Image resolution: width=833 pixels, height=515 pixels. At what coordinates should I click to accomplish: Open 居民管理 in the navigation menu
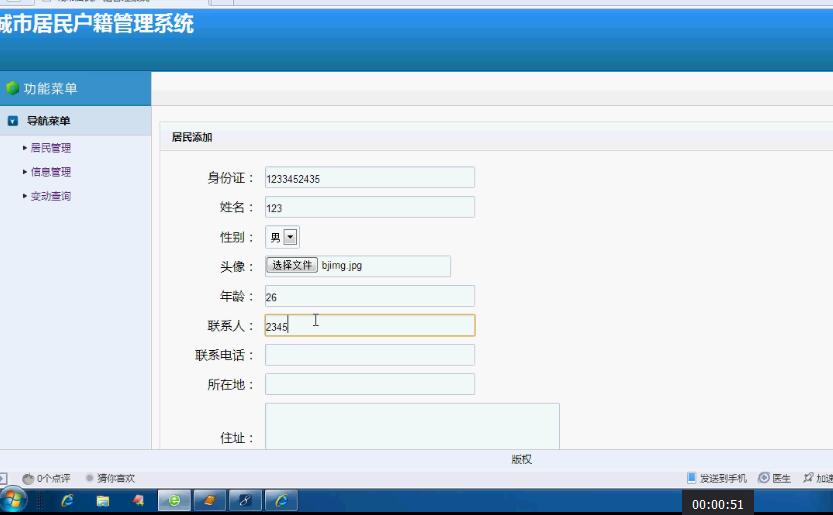point(50,148)
